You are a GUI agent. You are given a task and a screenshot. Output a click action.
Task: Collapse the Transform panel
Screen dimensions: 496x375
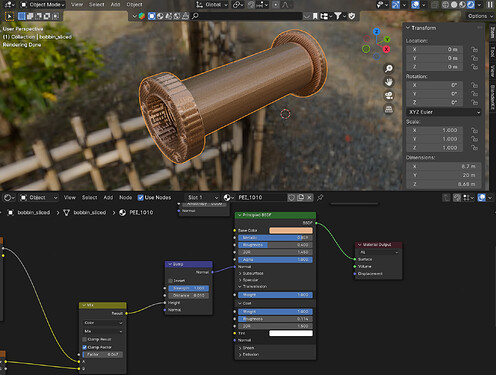[408, 28]
